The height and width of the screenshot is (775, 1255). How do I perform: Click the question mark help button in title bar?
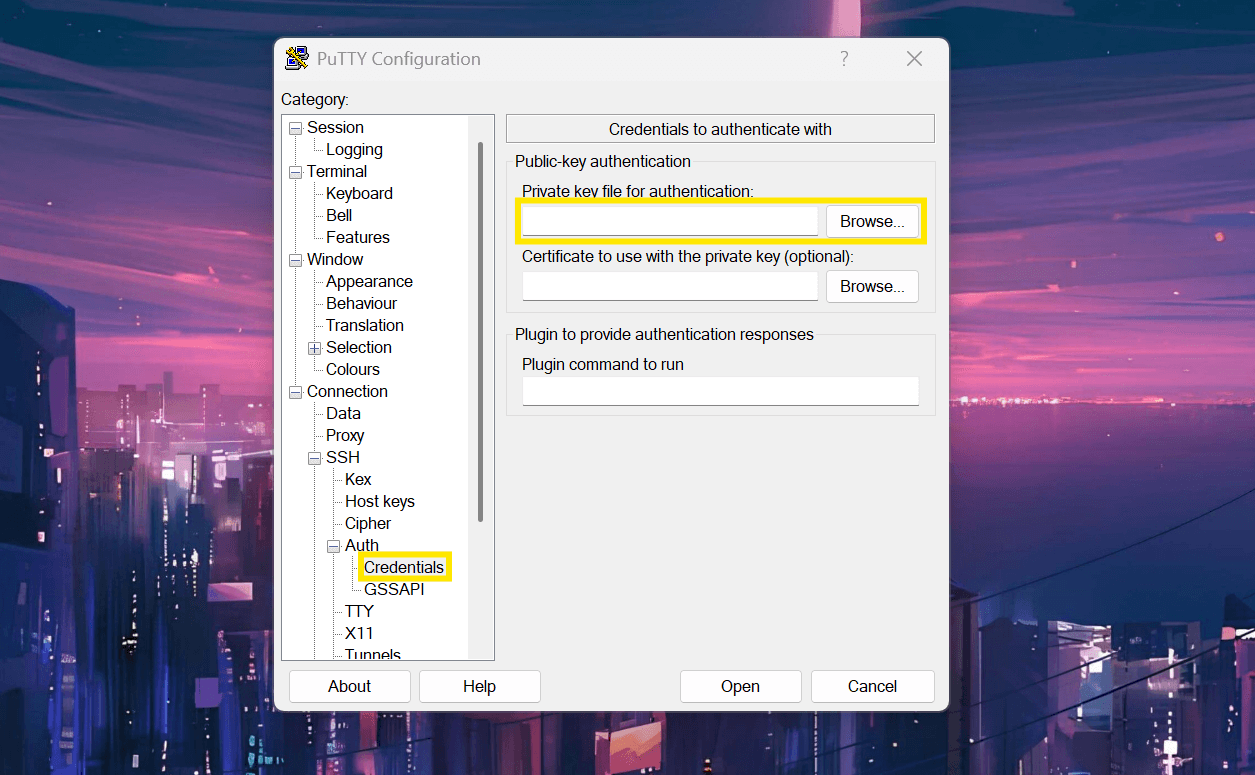click(x=844, y=59)
